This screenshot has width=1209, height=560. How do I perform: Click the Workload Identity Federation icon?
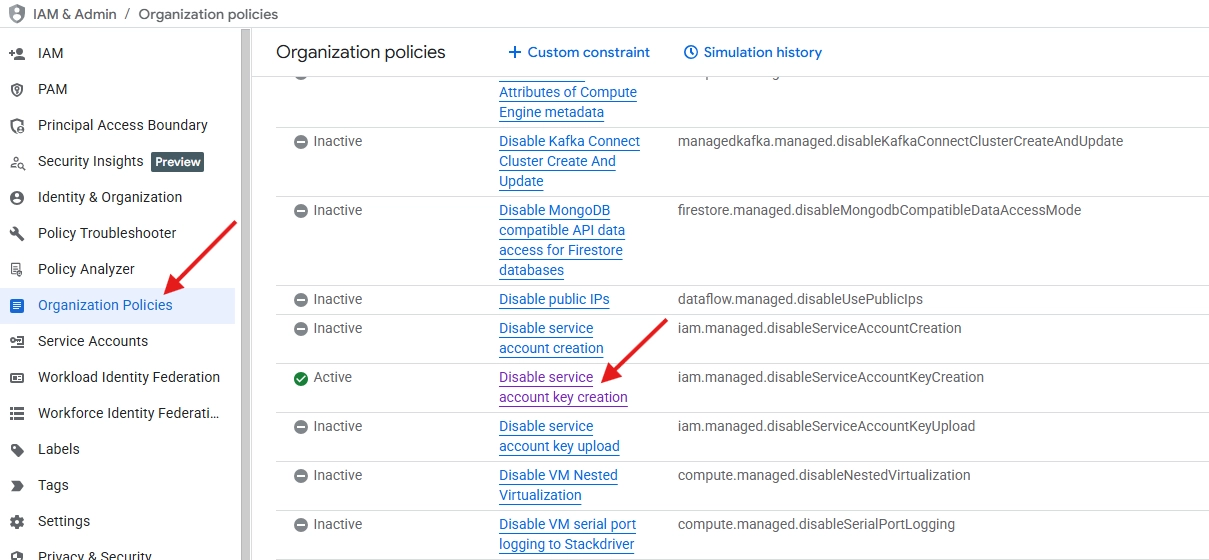point(17,377)
